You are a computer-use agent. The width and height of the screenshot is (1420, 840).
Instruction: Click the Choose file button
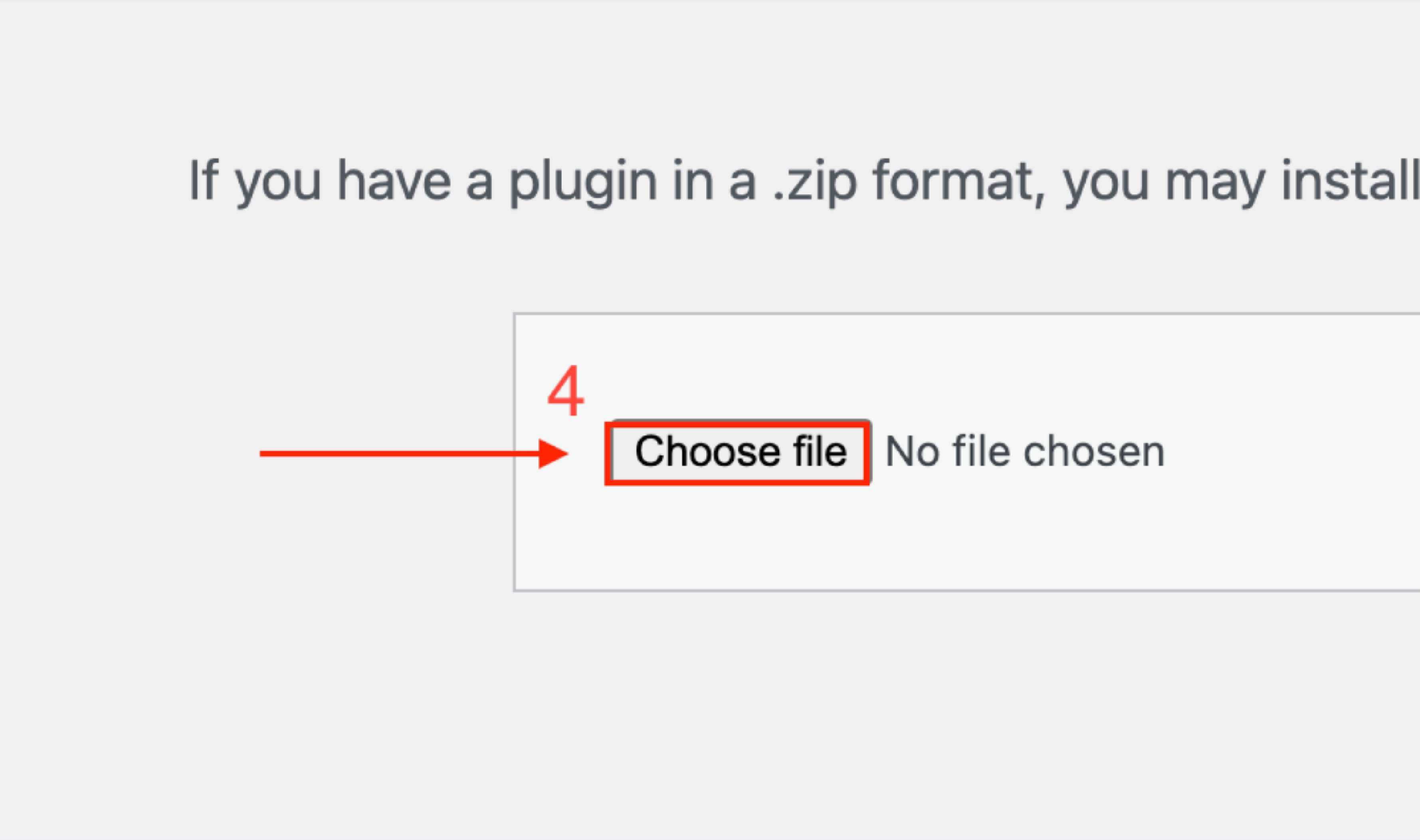(x=738, y=452)
